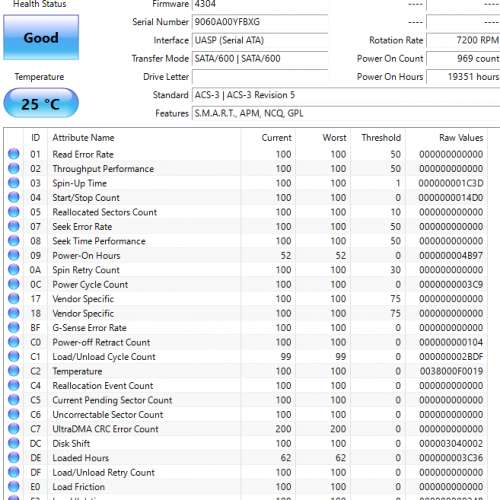This screenshot has height=500, width=500.
Task: Select the Power-On Hours attribute name
Action: tap(86, 256)
